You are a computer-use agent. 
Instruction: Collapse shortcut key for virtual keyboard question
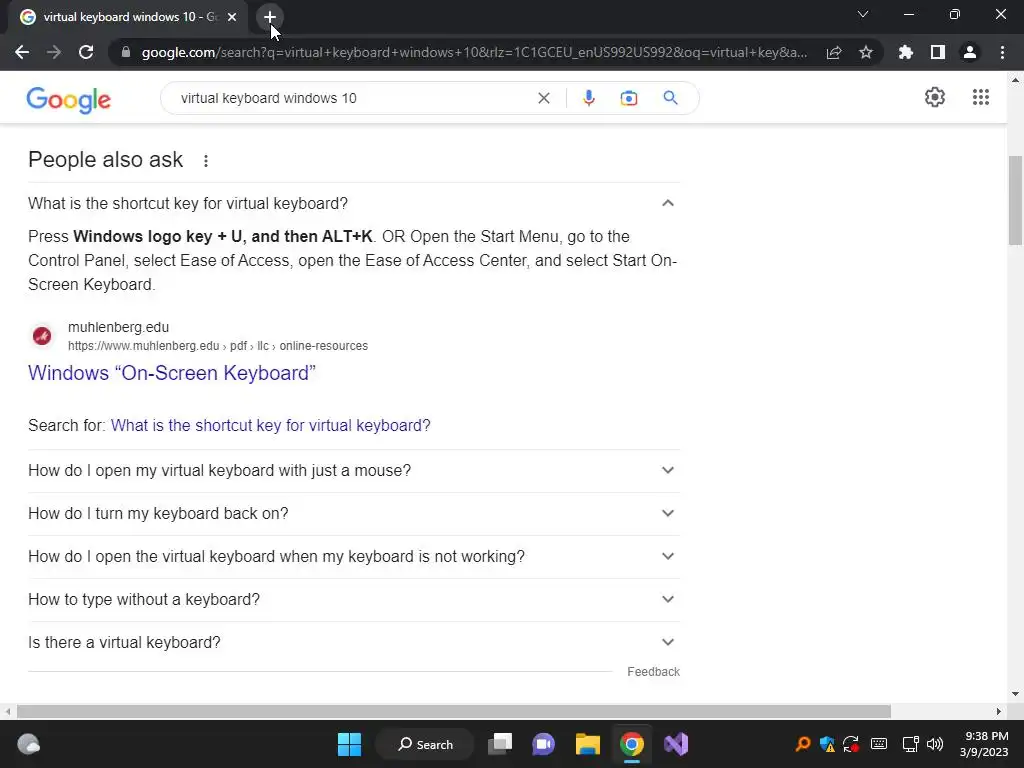353,204
